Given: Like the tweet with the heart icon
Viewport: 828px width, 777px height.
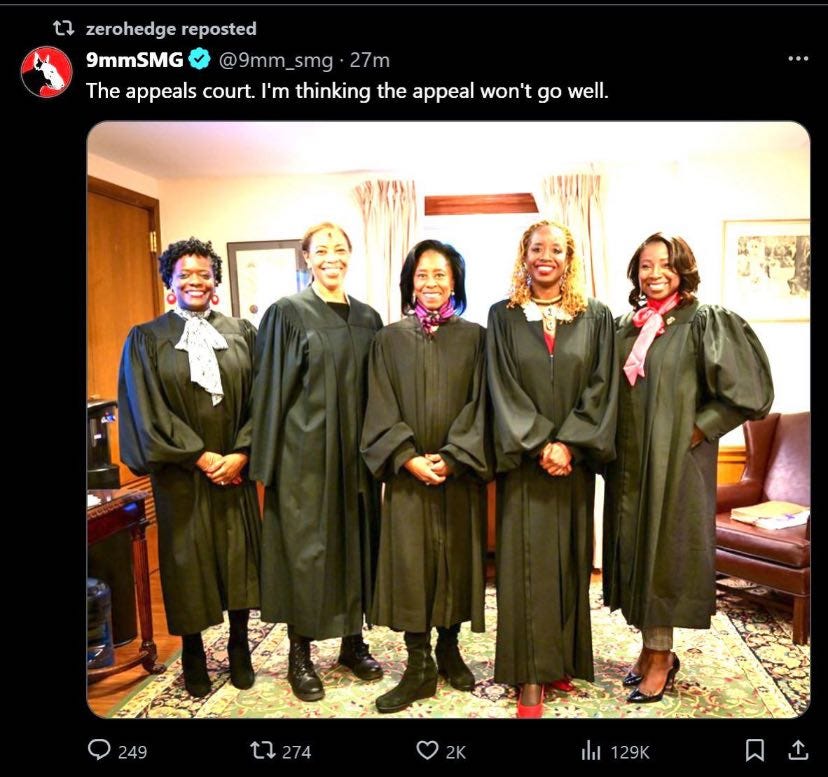Looking at the screenshot, I should pos(427,750).
